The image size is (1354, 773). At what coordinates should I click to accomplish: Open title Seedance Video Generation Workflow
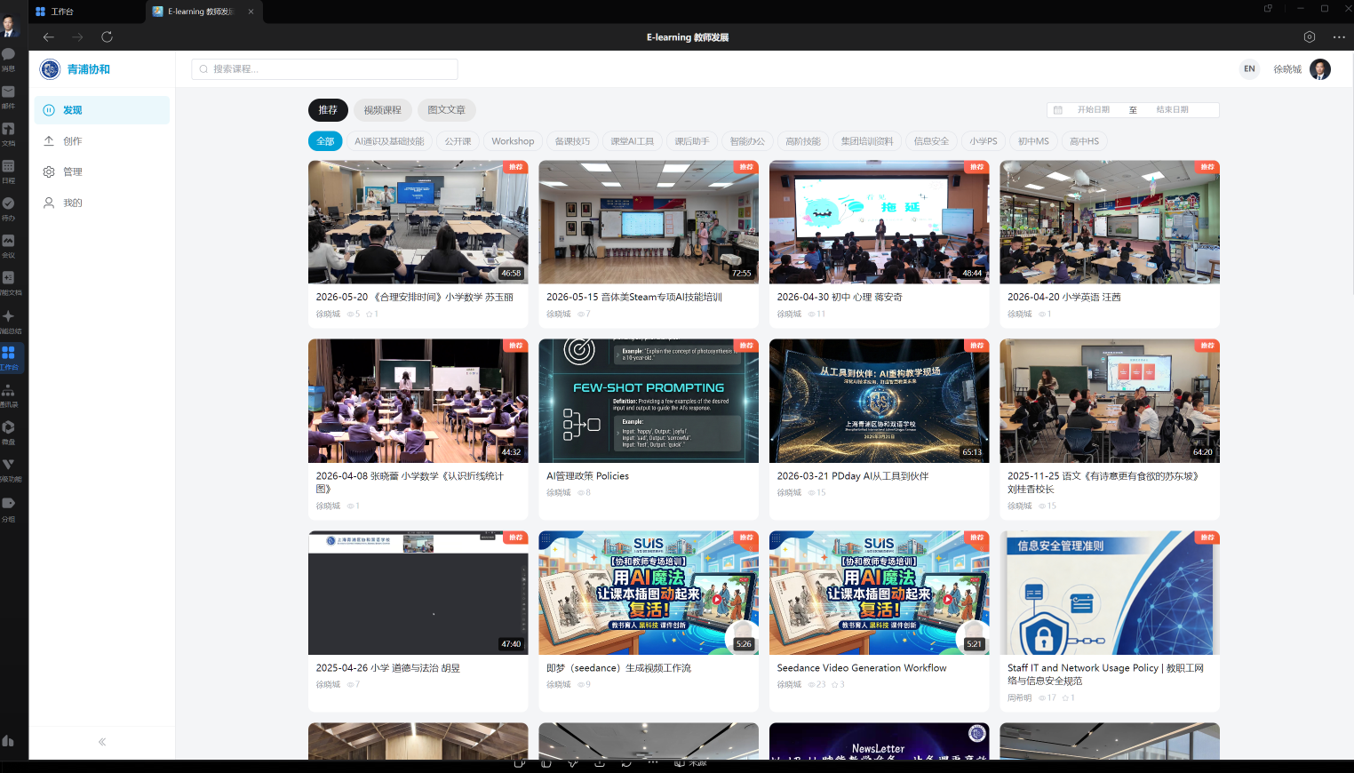(x=861, y=668)
